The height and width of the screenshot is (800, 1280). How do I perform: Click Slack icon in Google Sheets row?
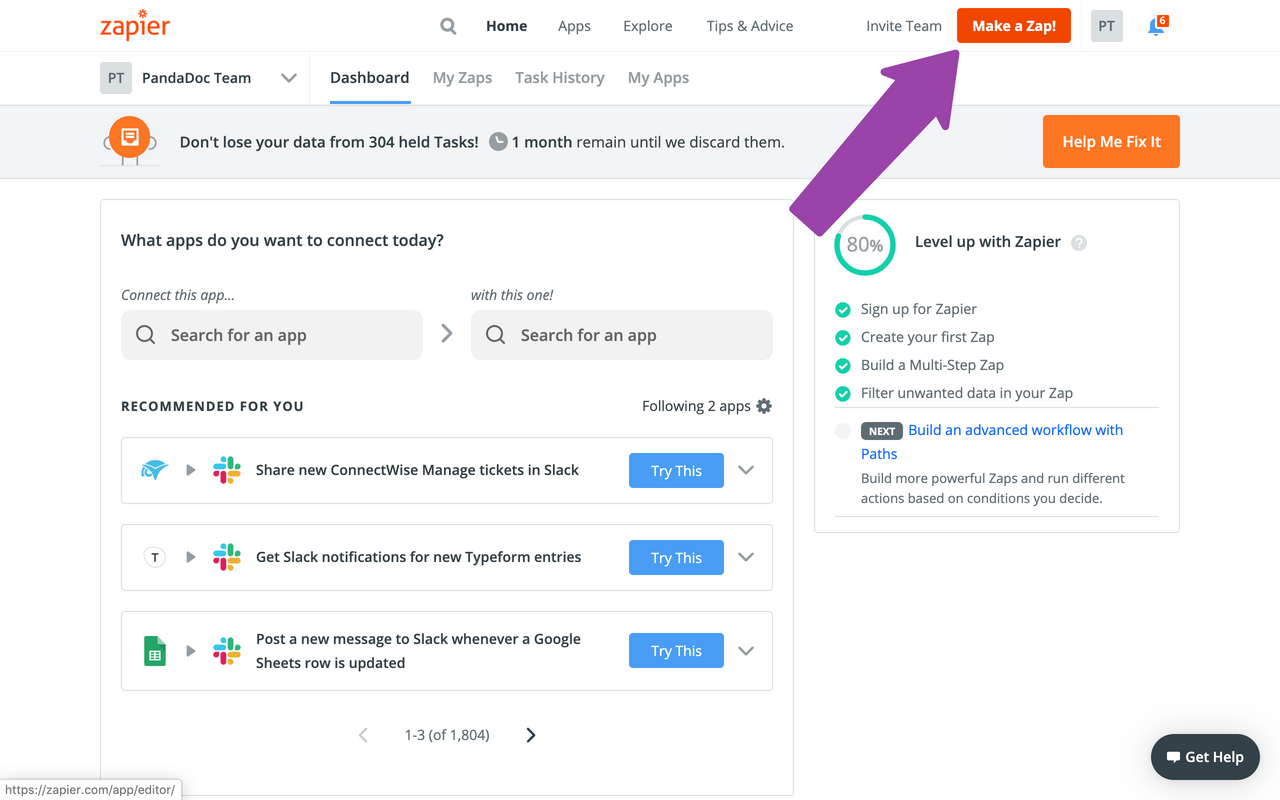(227, 651)
